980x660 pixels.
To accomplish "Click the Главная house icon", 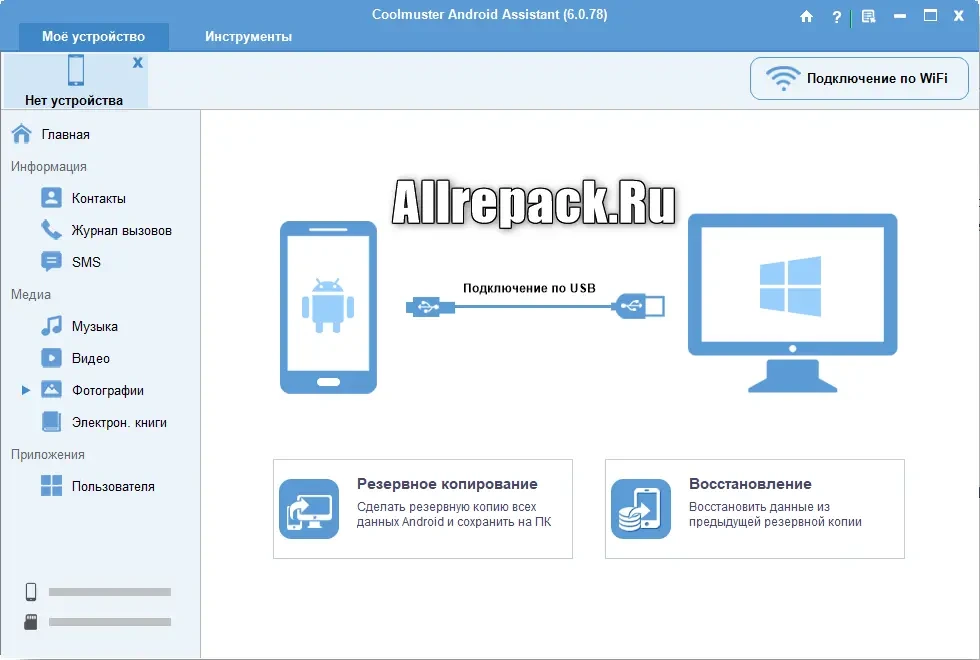I will click(x=22, y=134).
